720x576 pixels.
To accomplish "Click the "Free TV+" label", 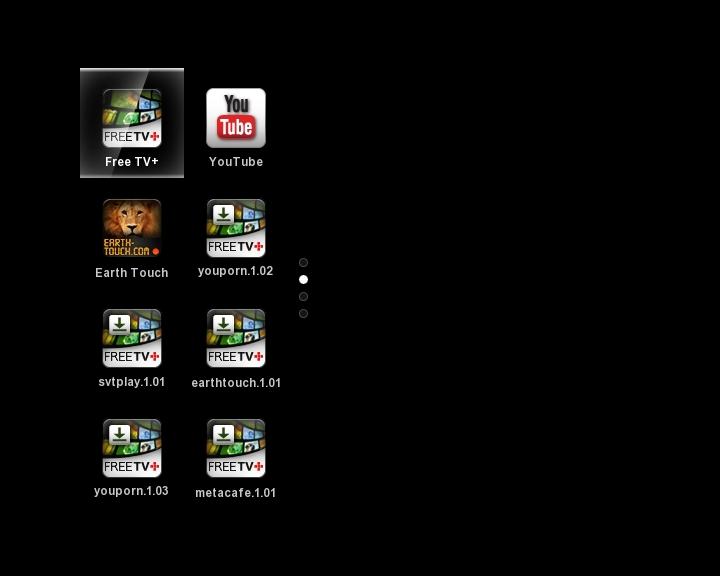I will pyautogui.click(x=132, y=162).
